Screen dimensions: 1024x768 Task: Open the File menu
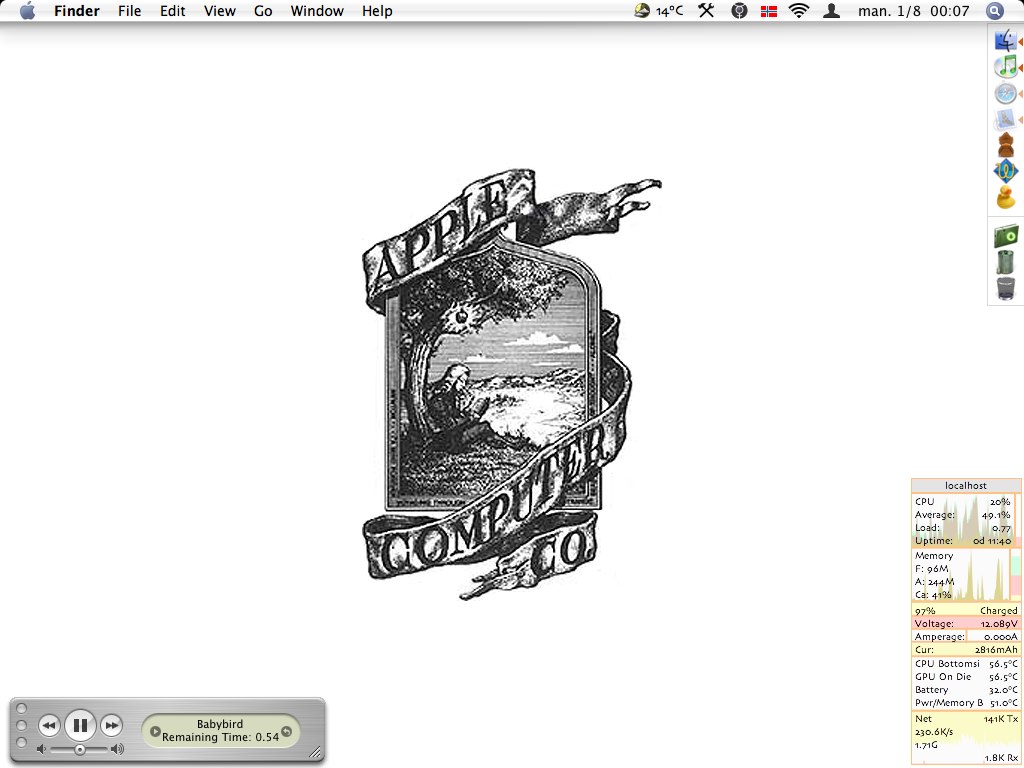point(129,11)
